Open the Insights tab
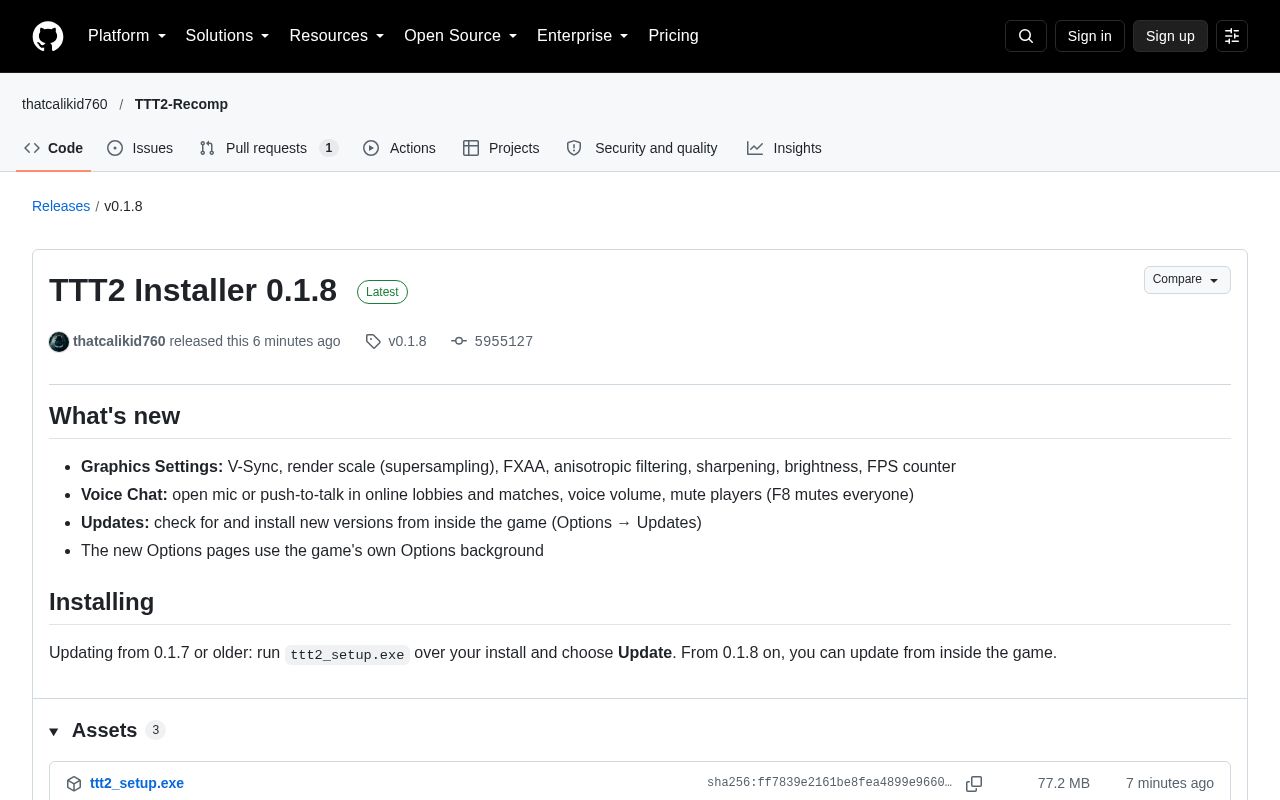This screenshot has height=800, width=1280. (784, 148)
